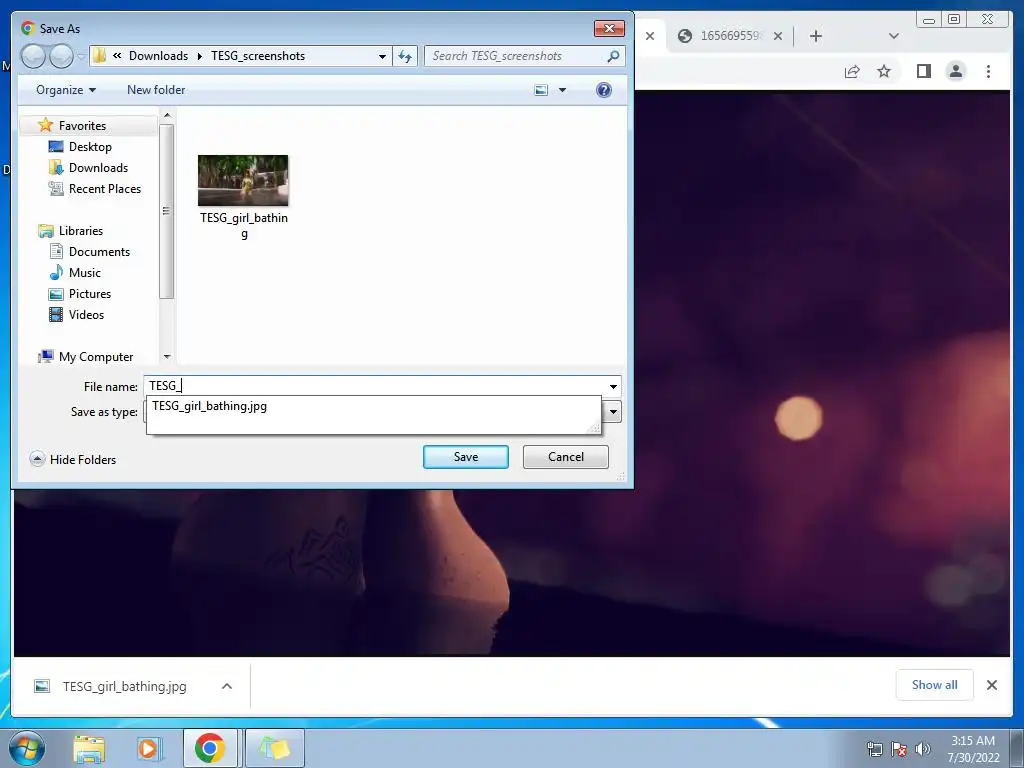Viewport: 1024px width, 768px height.
Task: Bookmark this page with star icon
Action: (884, 71)
